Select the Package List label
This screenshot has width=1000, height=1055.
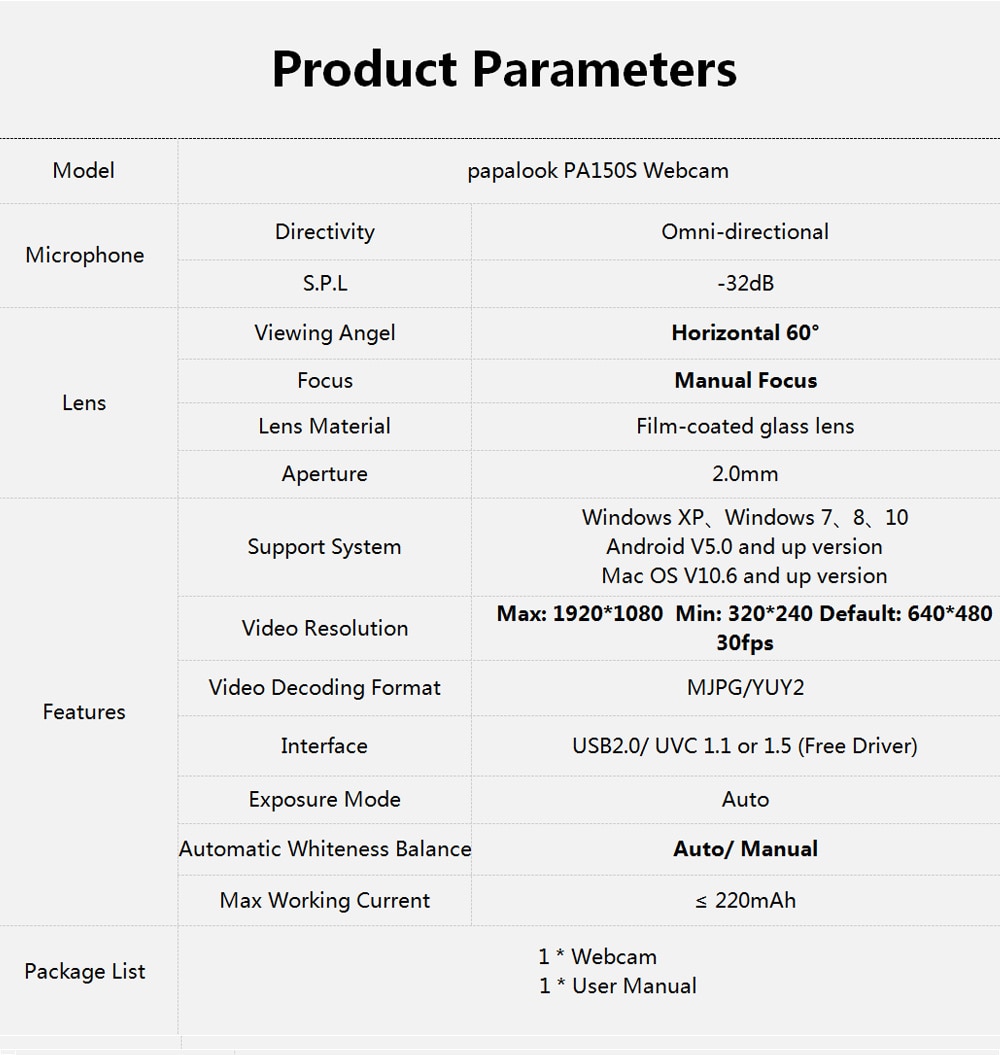tap(85, 972)
